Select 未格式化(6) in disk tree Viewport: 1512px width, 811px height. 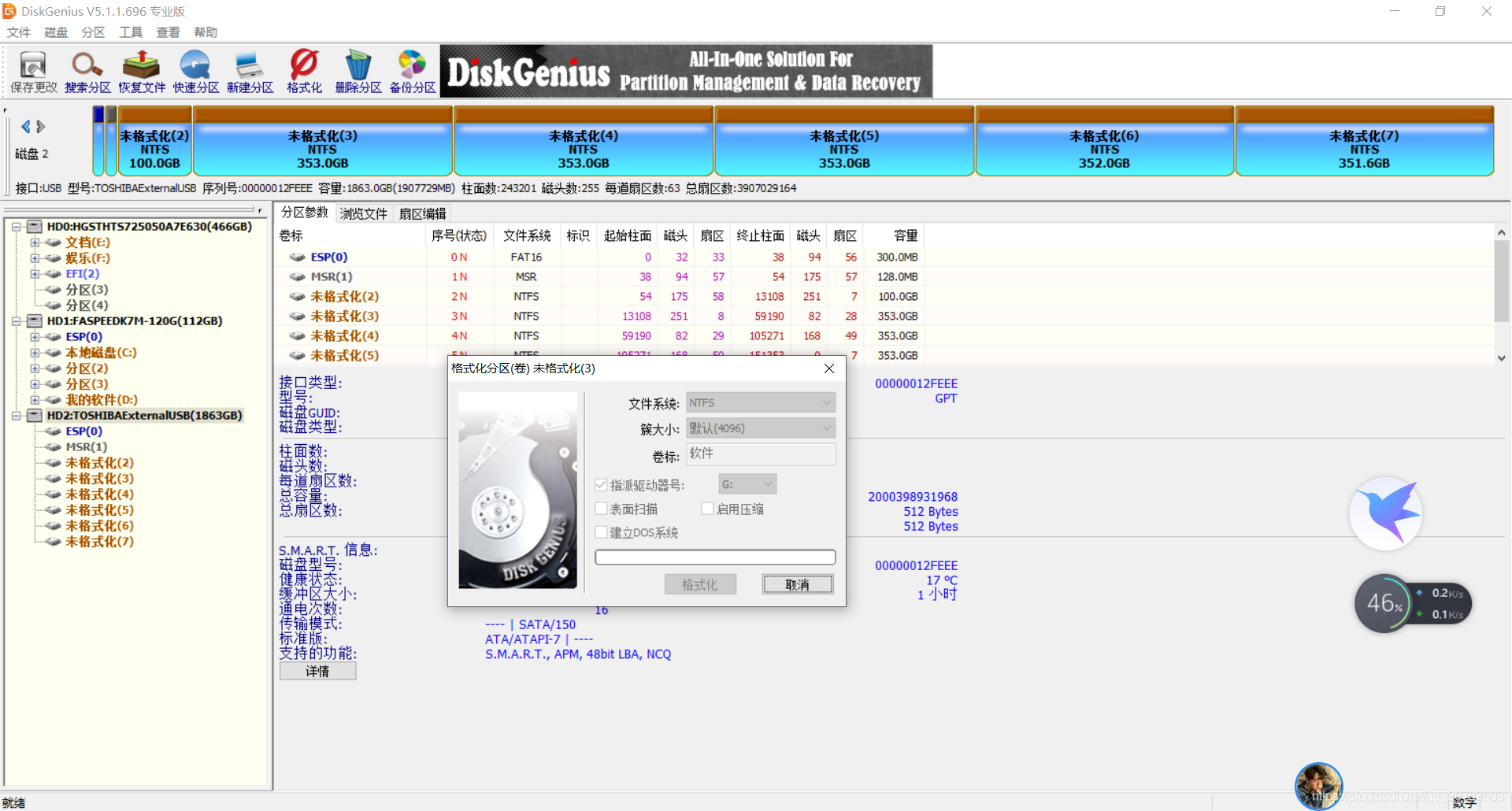(99, 526)
